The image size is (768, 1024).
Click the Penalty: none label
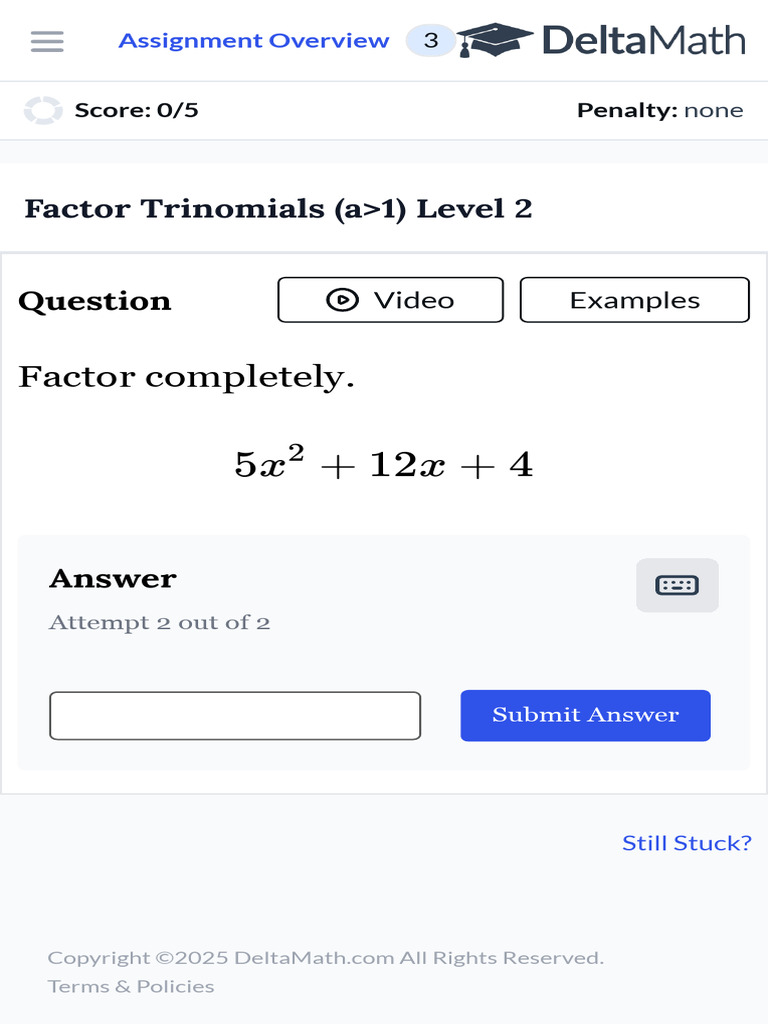coord(660,110)
